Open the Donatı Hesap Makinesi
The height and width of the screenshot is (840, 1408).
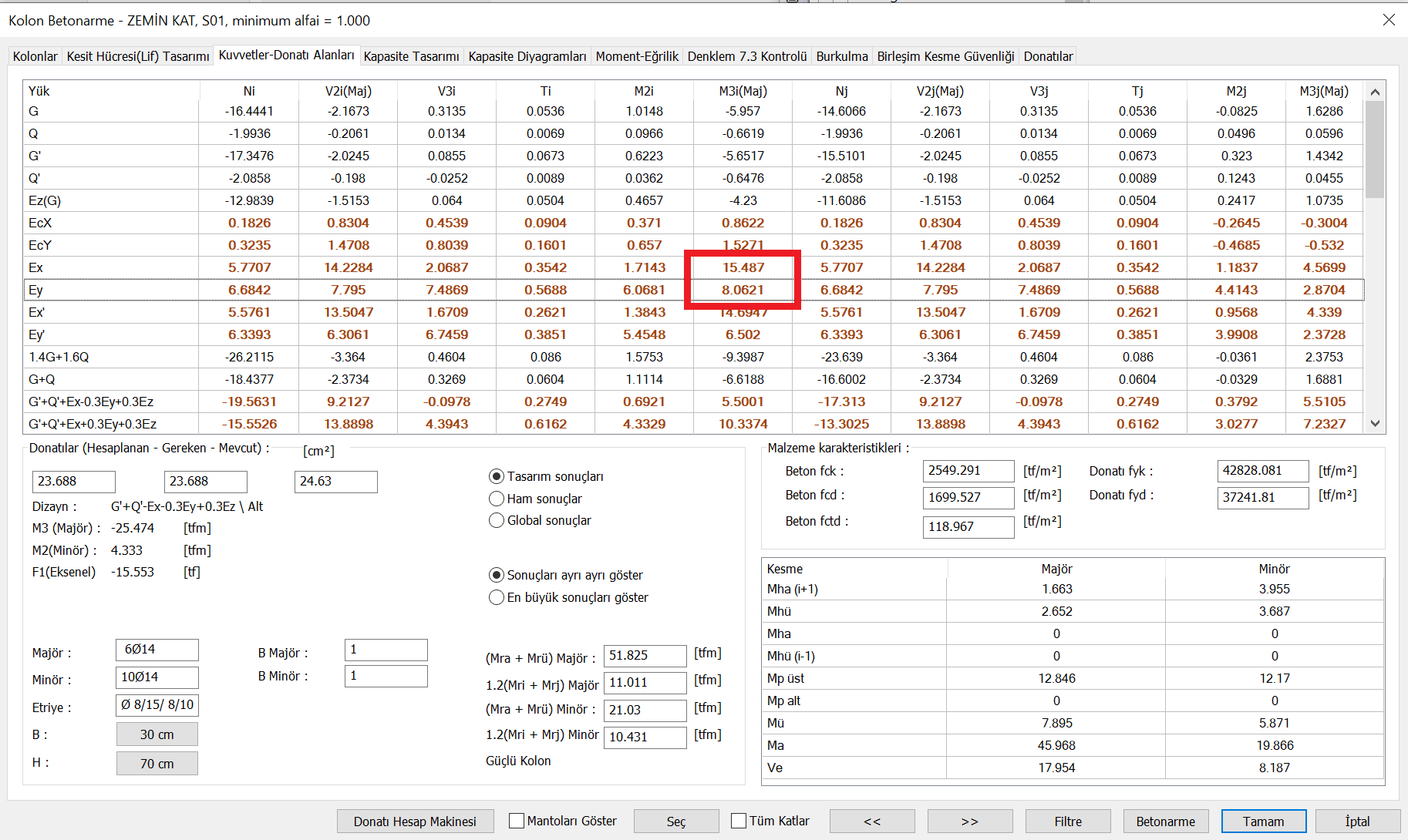(x=415, y=822)
